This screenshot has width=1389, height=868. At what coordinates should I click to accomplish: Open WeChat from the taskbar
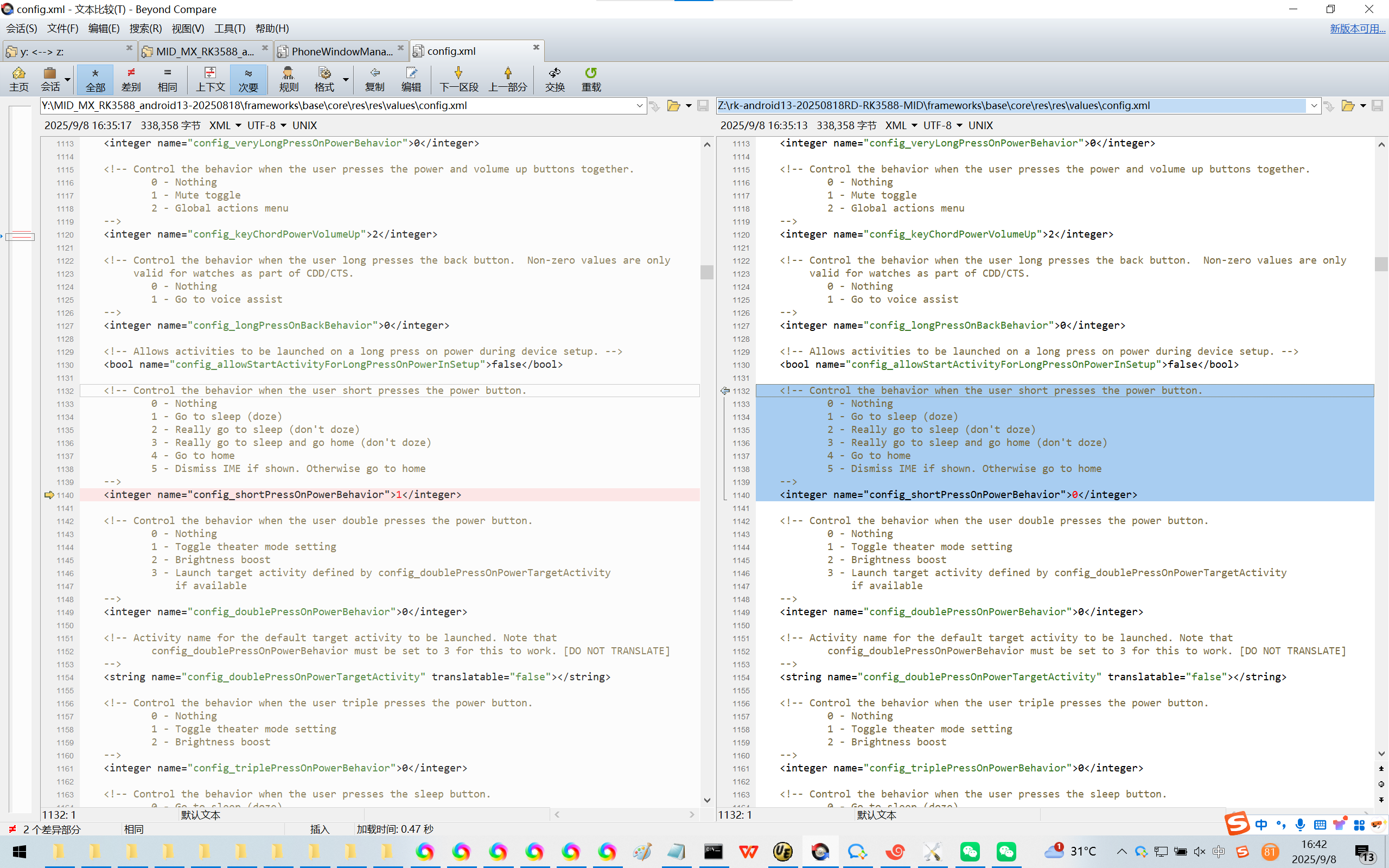click(970, 851)
